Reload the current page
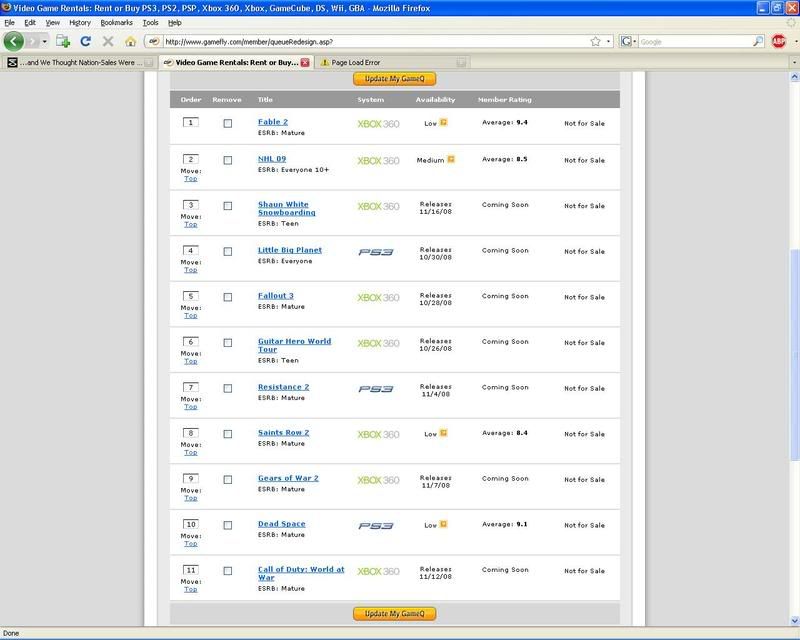Image resolution: width=800 pixels, height=640 pixels. (x=86, y=41)
